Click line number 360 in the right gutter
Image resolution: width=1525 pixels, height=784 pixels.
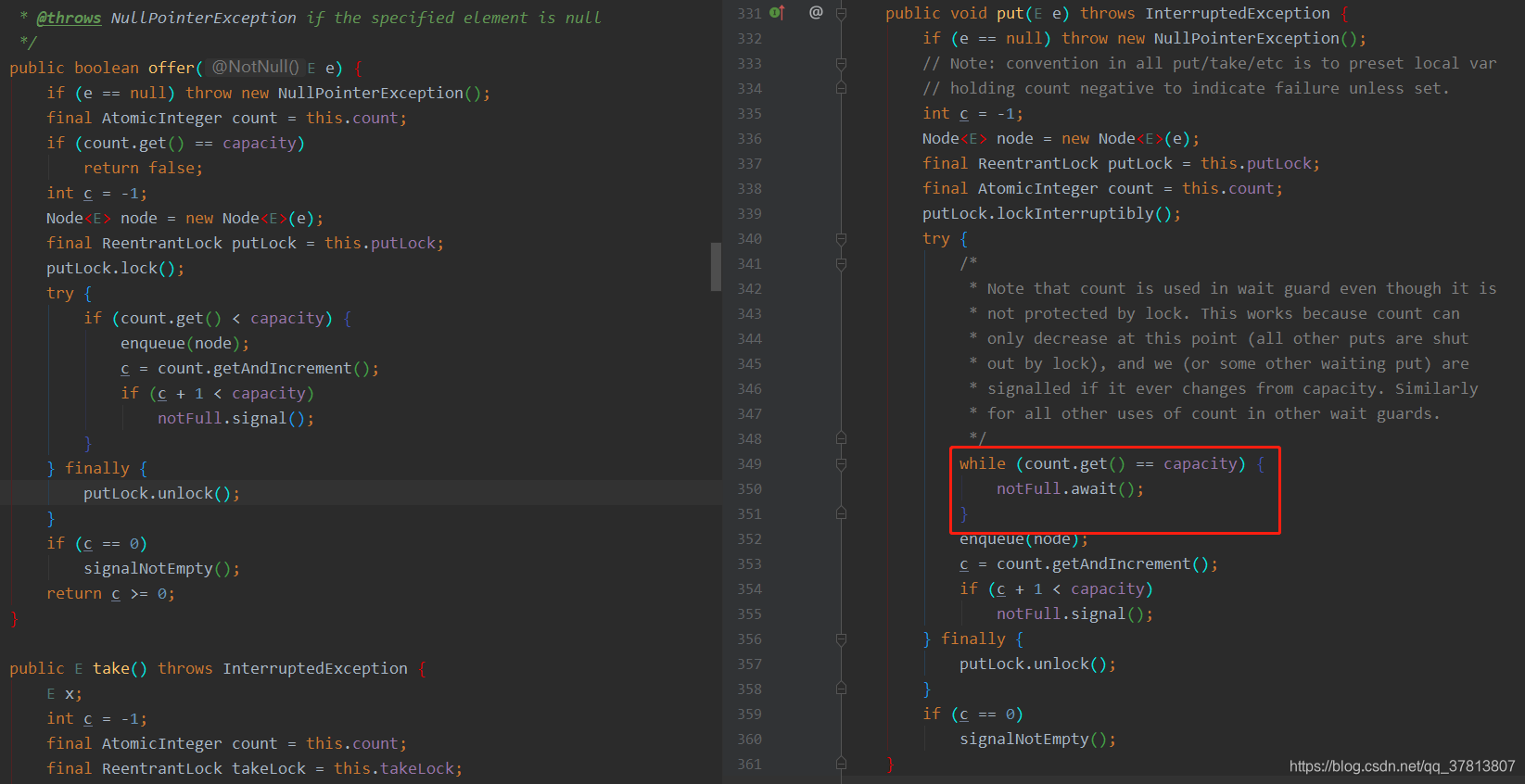[x=749, y=739]
